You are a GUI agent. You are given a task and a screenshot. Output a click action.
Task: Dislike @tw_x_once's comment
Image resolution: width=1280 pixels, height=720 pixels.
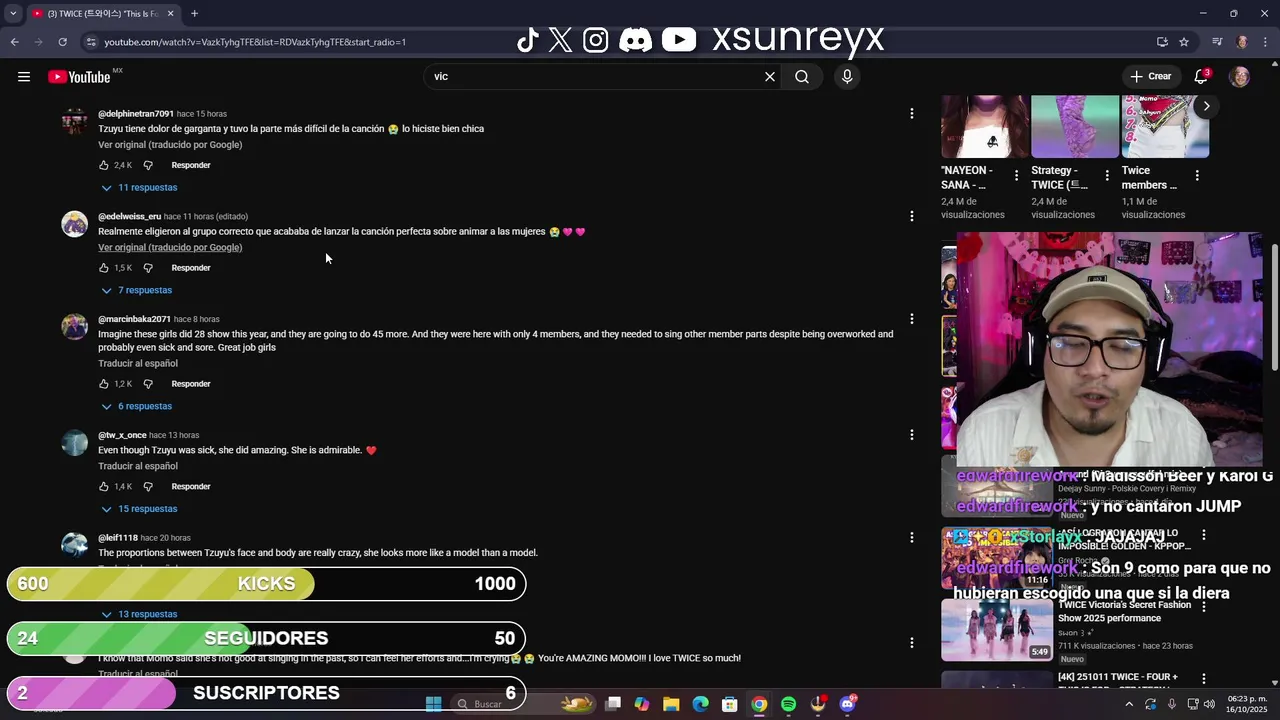[x=148, y=487]
